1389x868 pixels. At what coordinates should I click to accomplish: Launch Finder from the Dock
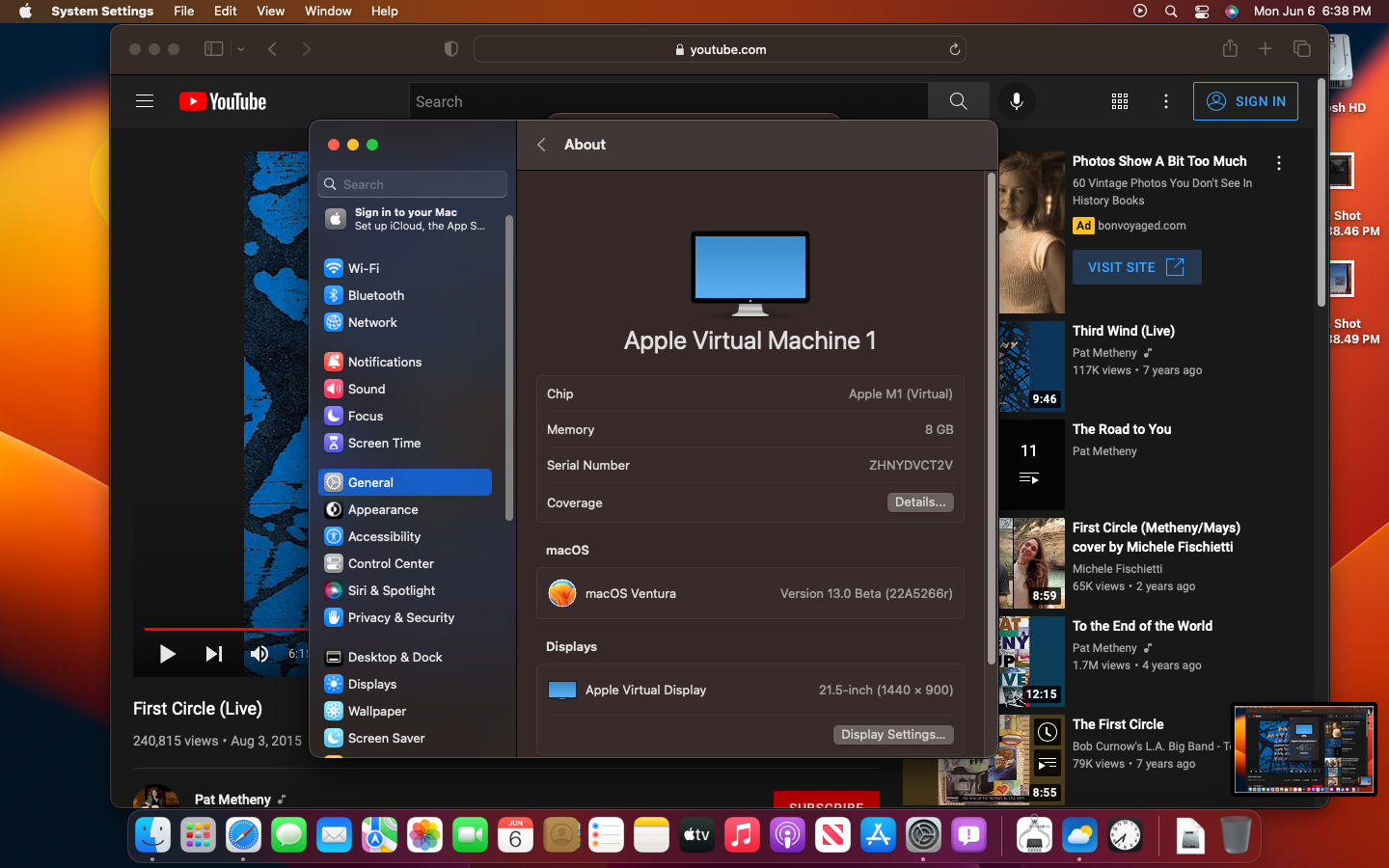pos(152,834)
